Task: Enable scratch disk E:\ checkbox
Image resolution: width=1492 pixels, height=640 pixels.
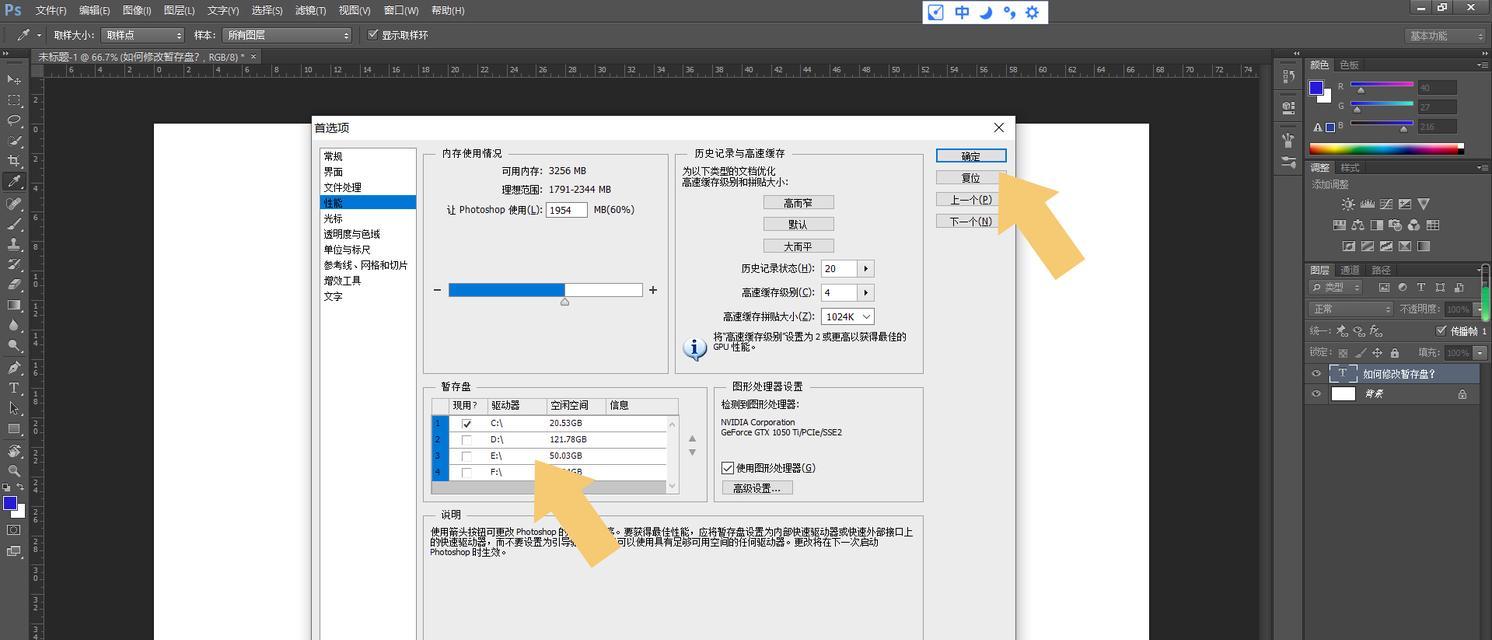Action: click(x=466, y=456)
